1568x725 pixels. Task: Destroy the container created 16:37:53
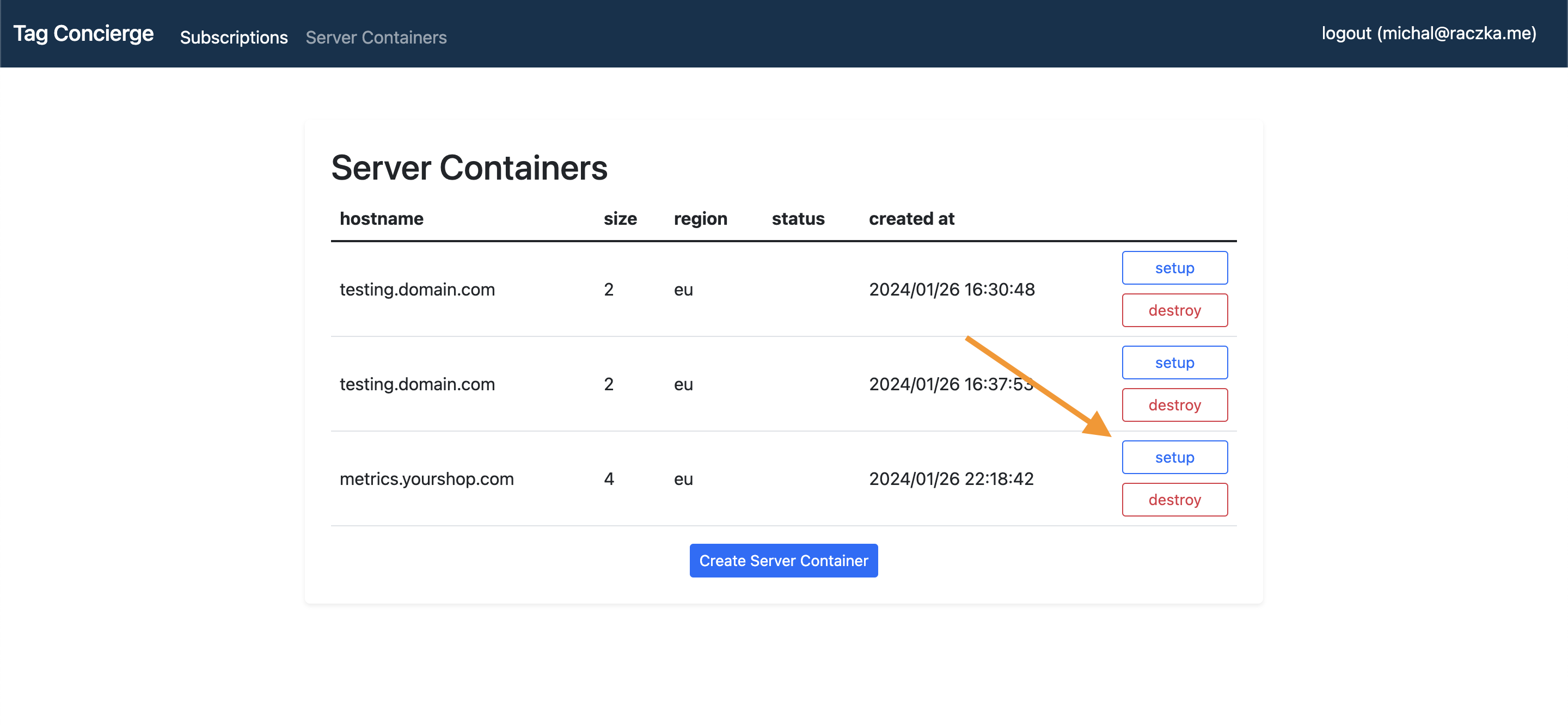point(1174,405)
